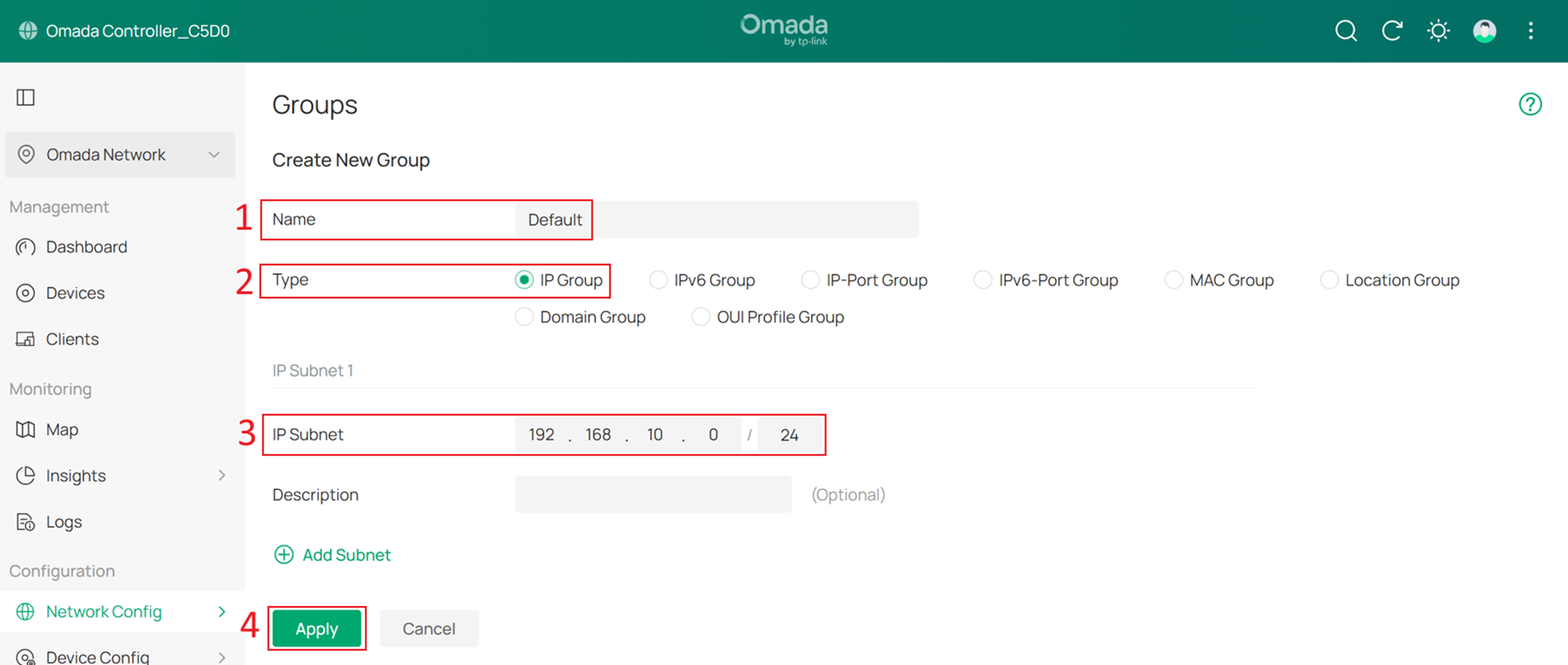Click the plus icon beside Add Subnet
1568x665 pixels.
283,554
